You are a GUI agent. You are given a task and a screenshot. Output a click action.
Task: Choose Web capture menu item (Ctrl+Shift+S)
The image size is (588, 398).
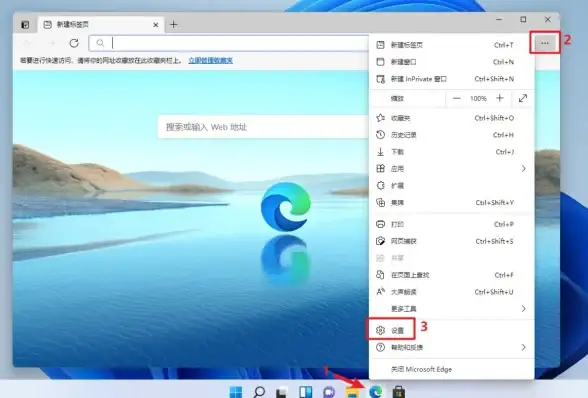[452, 241]
